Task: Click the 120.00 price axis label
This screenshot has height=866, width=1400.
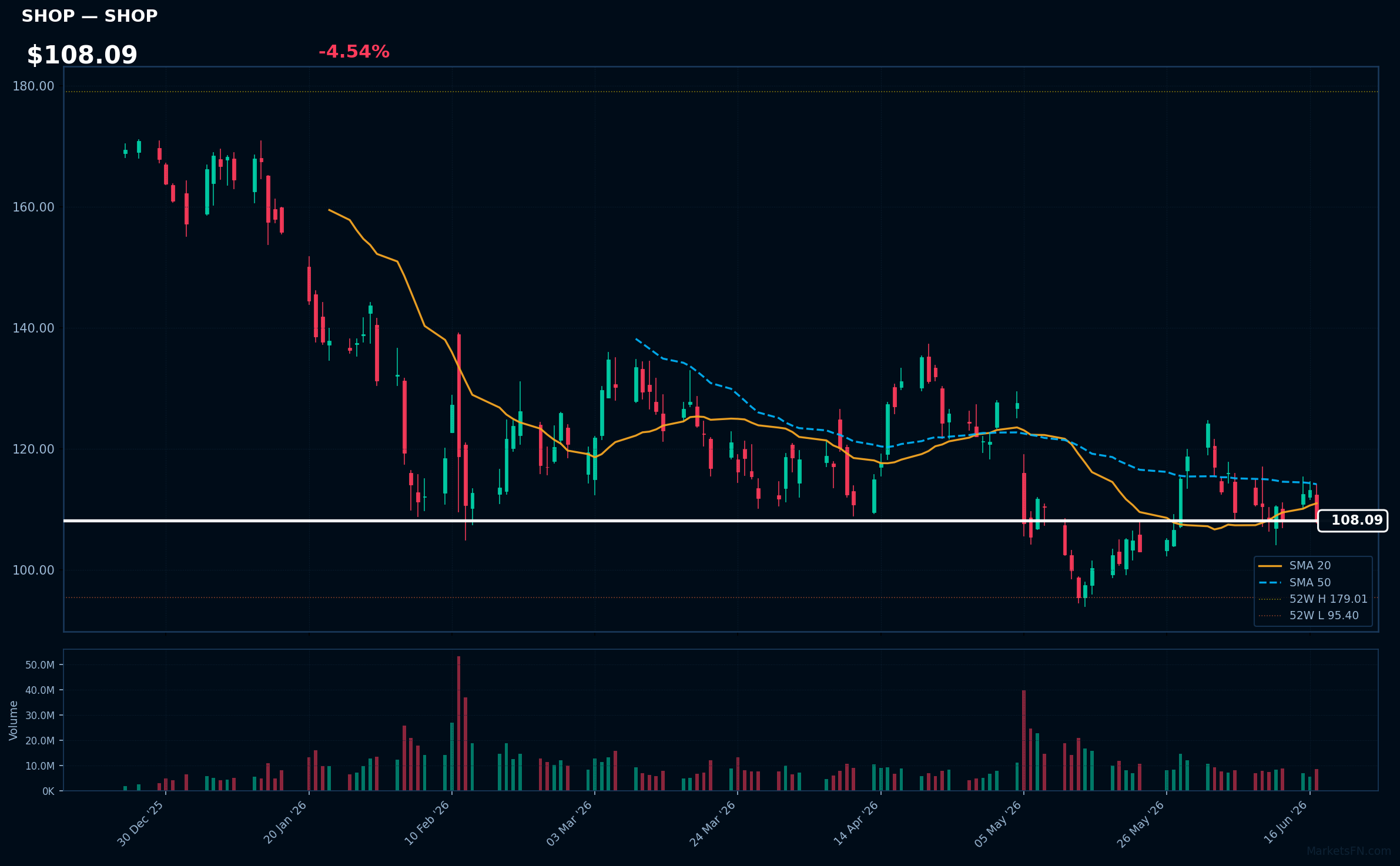Action: tap(33, 449)
